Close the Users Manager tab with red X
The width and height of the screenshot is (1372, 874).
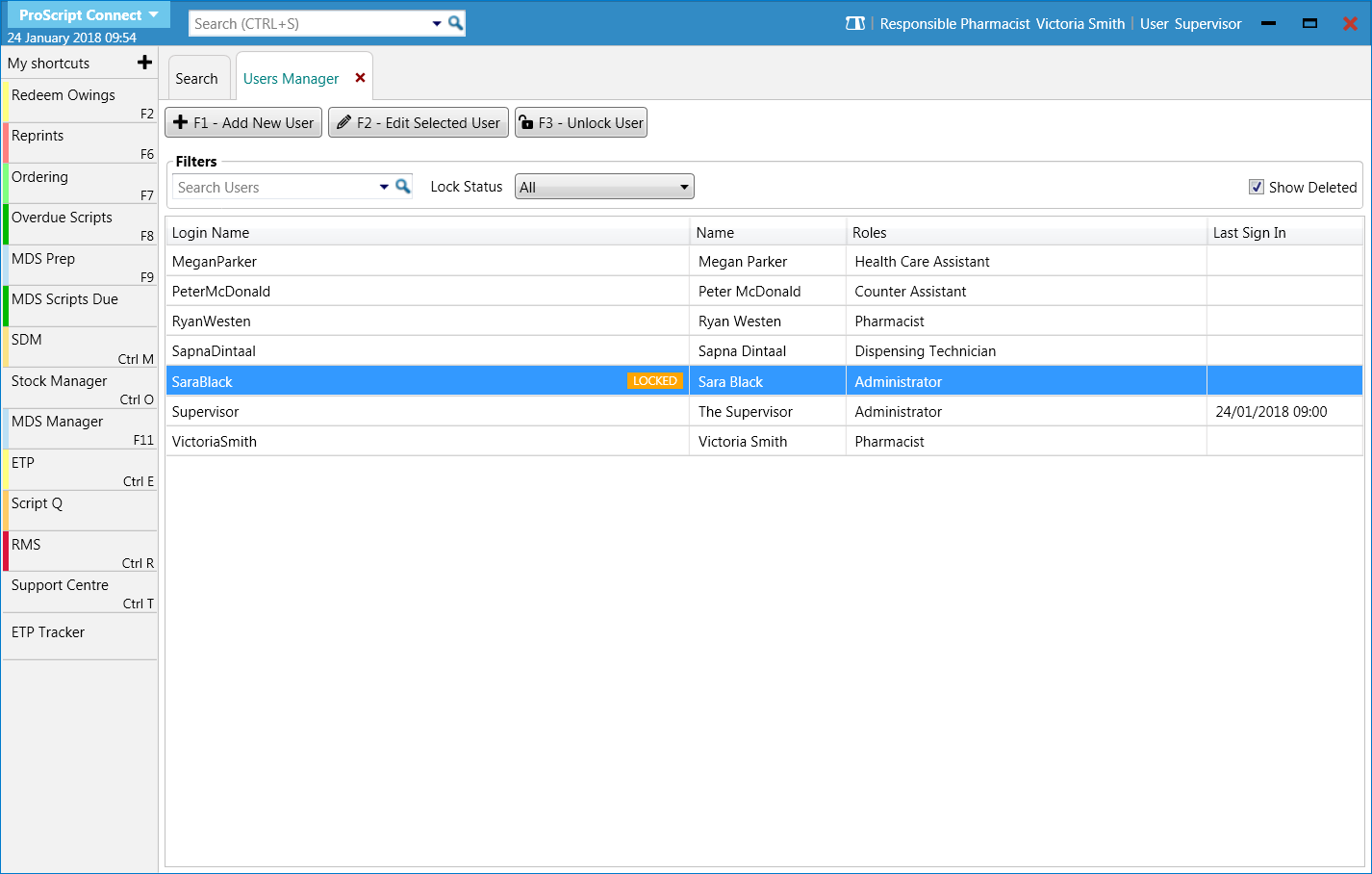pyautogui.click(x=361, y=78)
